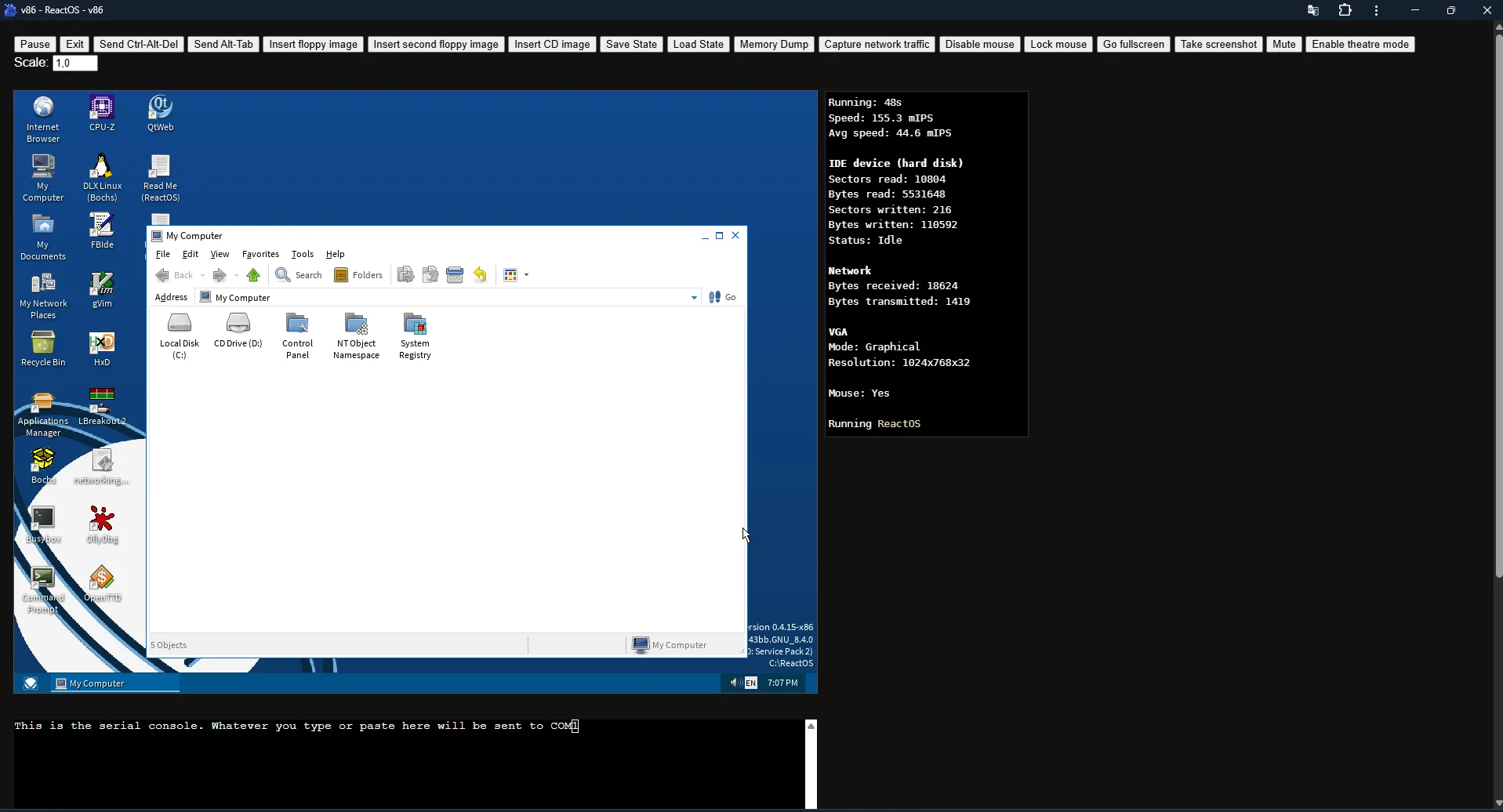The height and width of the screenshot is (812, 1503).
Task: Click the Send Ctrl-Alt-Del button
Action: [139, 45]
